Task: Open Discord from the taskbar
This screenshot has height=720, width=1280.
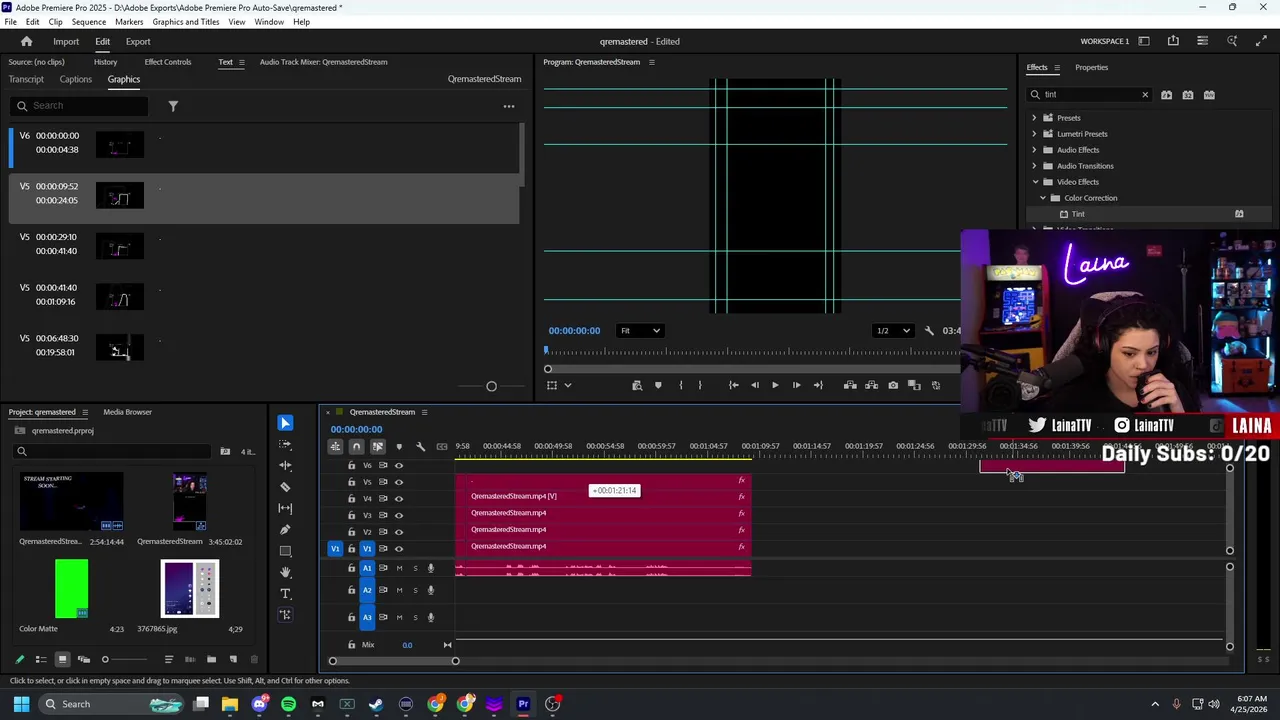Action: [x=260, y=704]
